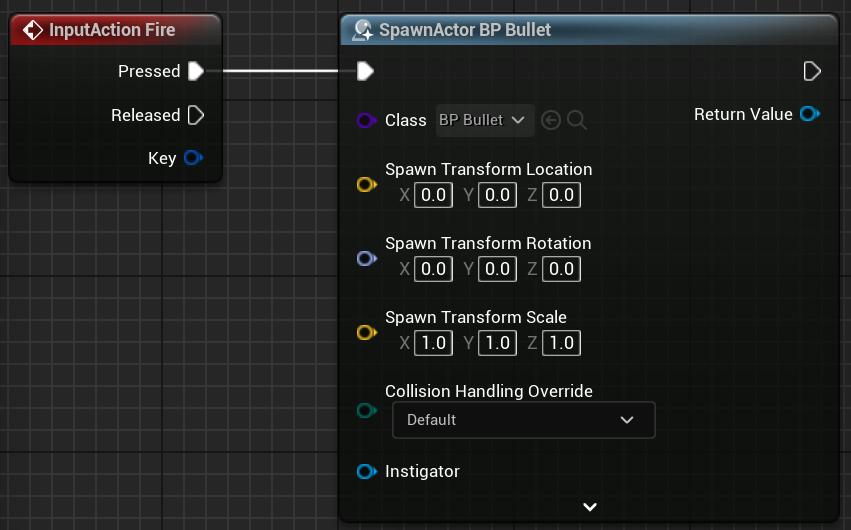Click the purple Class input pin
The width and height of the screenshot is (851, 530).
[366, 120]
